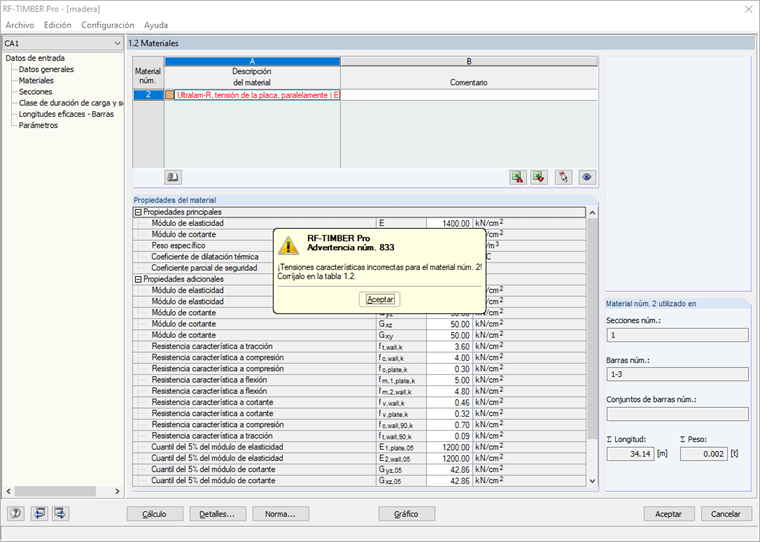Open the Archivo menu
The width and height of the screenshot is (760, 542).
click(x=20, y=25)
